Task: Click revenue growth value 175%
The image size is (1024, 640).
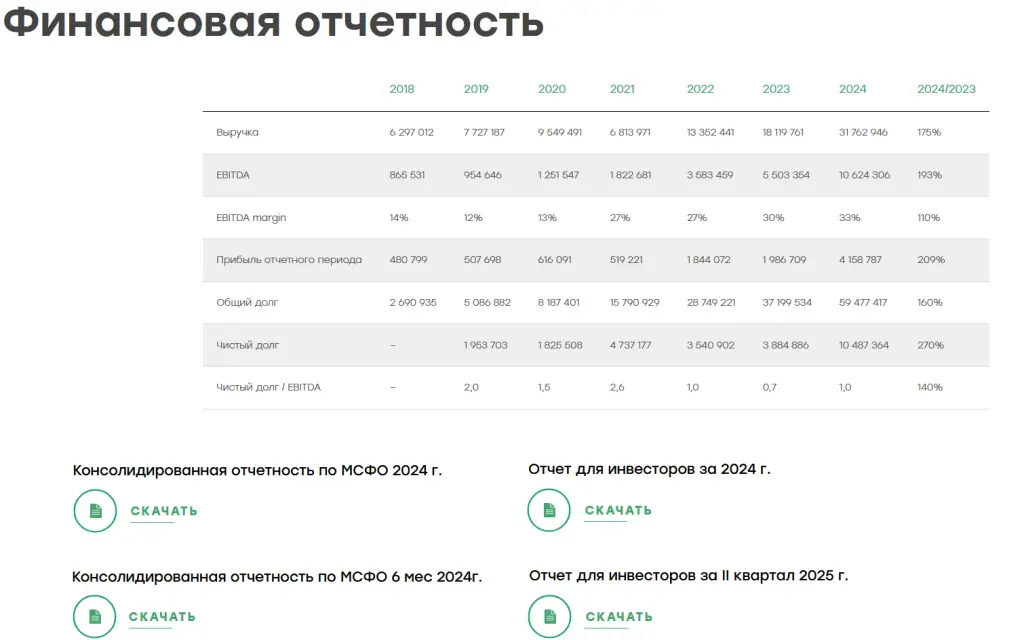Action: [929, 132]
